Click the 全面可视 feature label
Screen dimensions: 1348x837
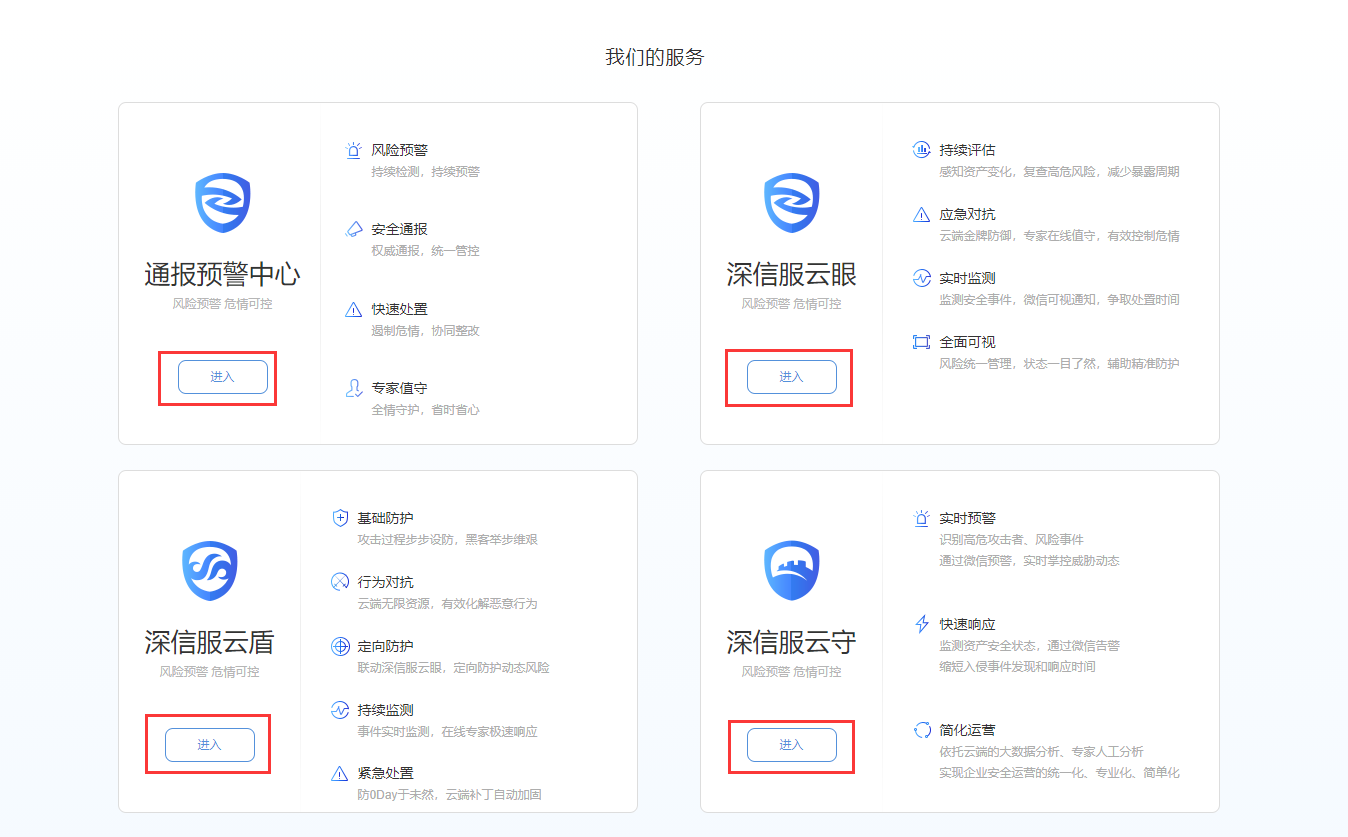967,342
